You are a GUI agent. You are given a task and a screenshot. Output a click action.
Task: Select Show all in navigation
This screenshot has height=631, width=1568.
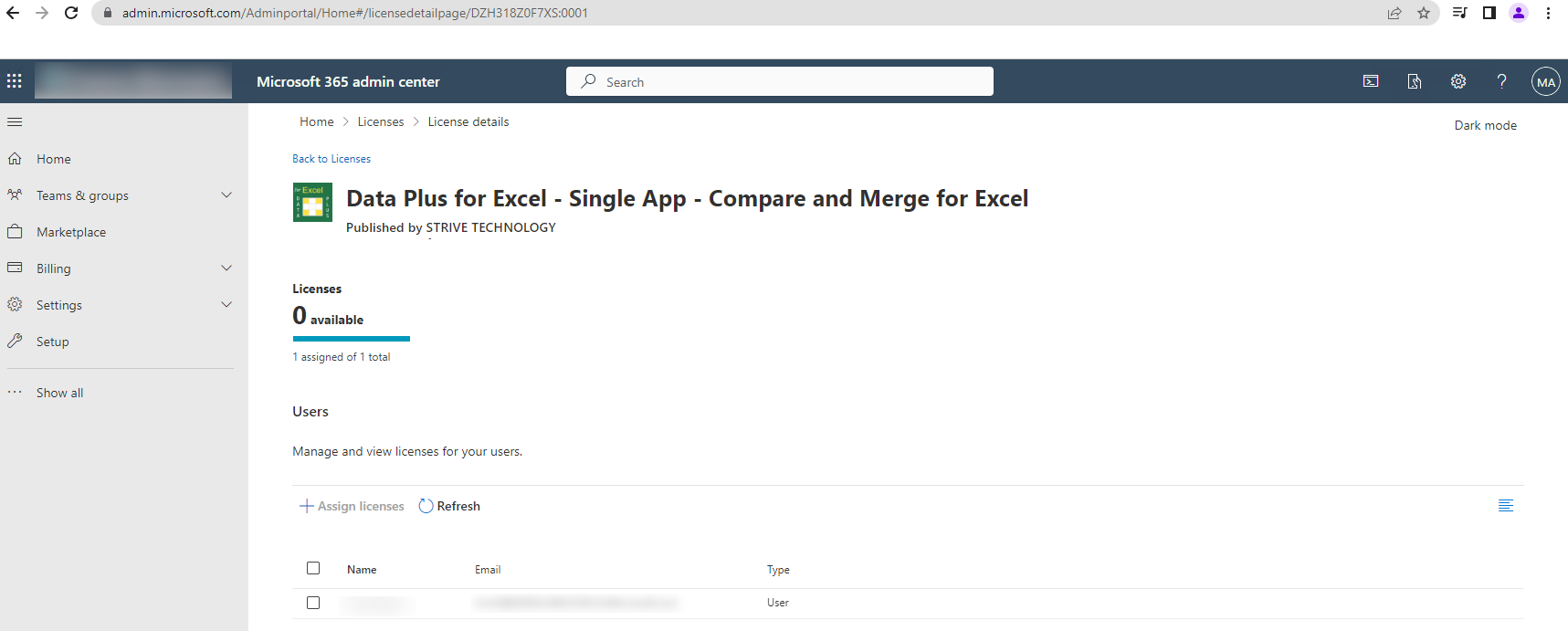click(59, 393)
